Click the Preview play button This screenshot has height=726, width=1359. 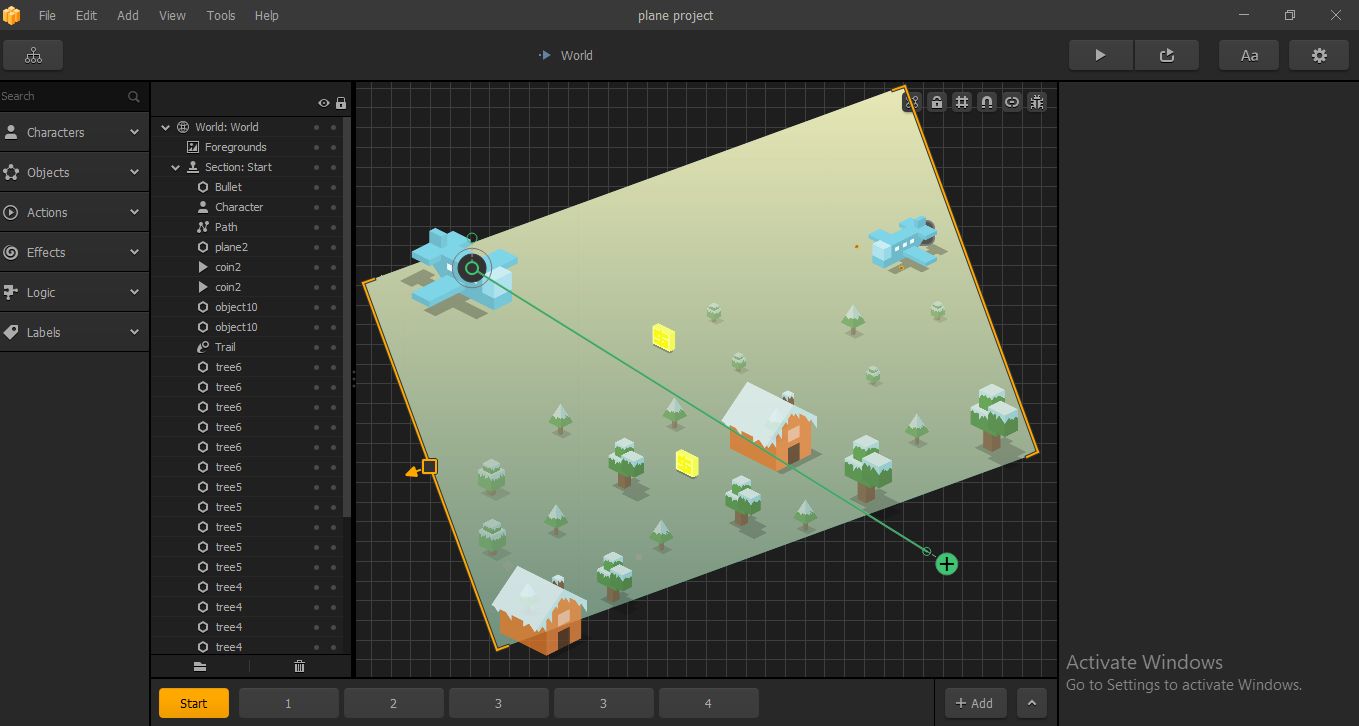tap(1100, 55)
